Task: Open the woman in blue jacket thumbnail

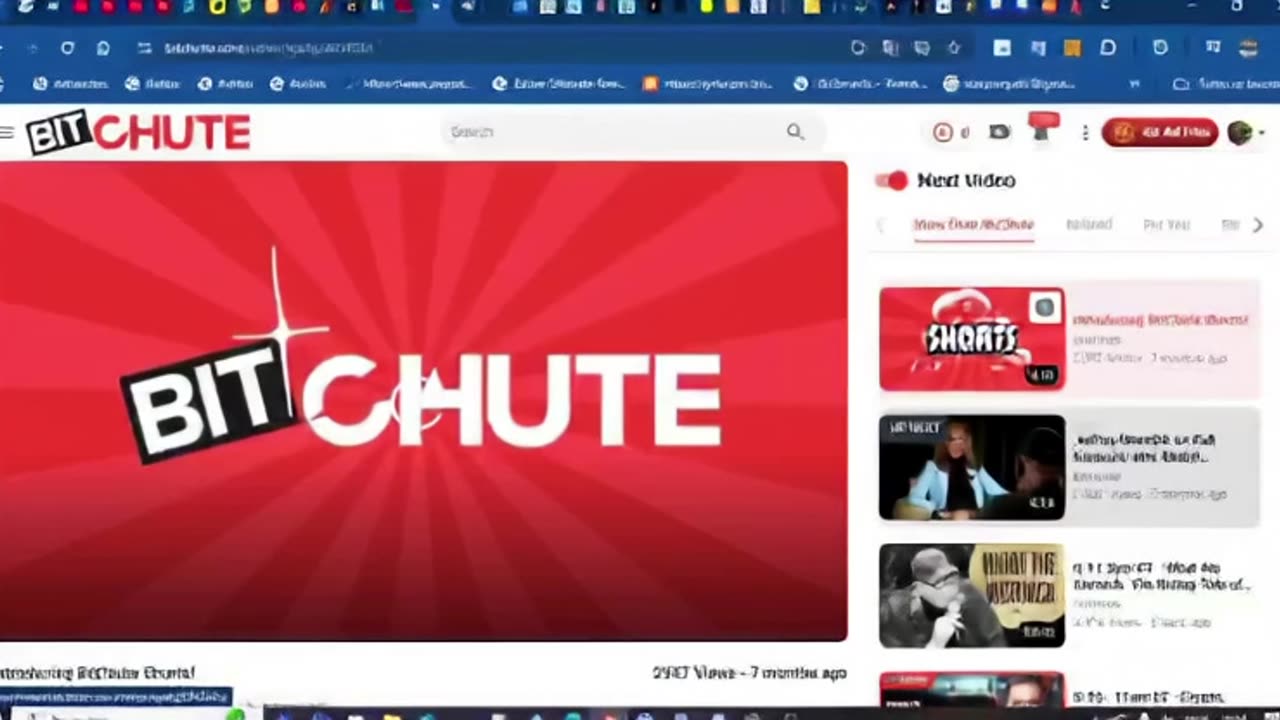Action: click(x=972, y=467)
